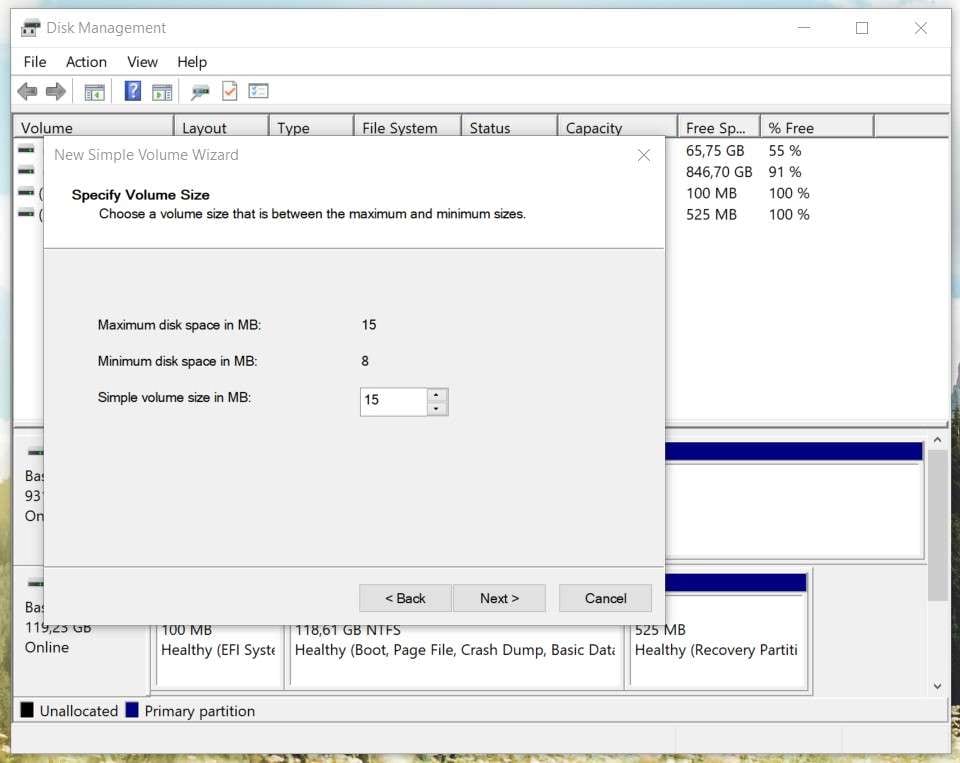Click the Back arrow toolbar icon
Viewport: 960px width, 763px height.
click(x=28, y=92)
